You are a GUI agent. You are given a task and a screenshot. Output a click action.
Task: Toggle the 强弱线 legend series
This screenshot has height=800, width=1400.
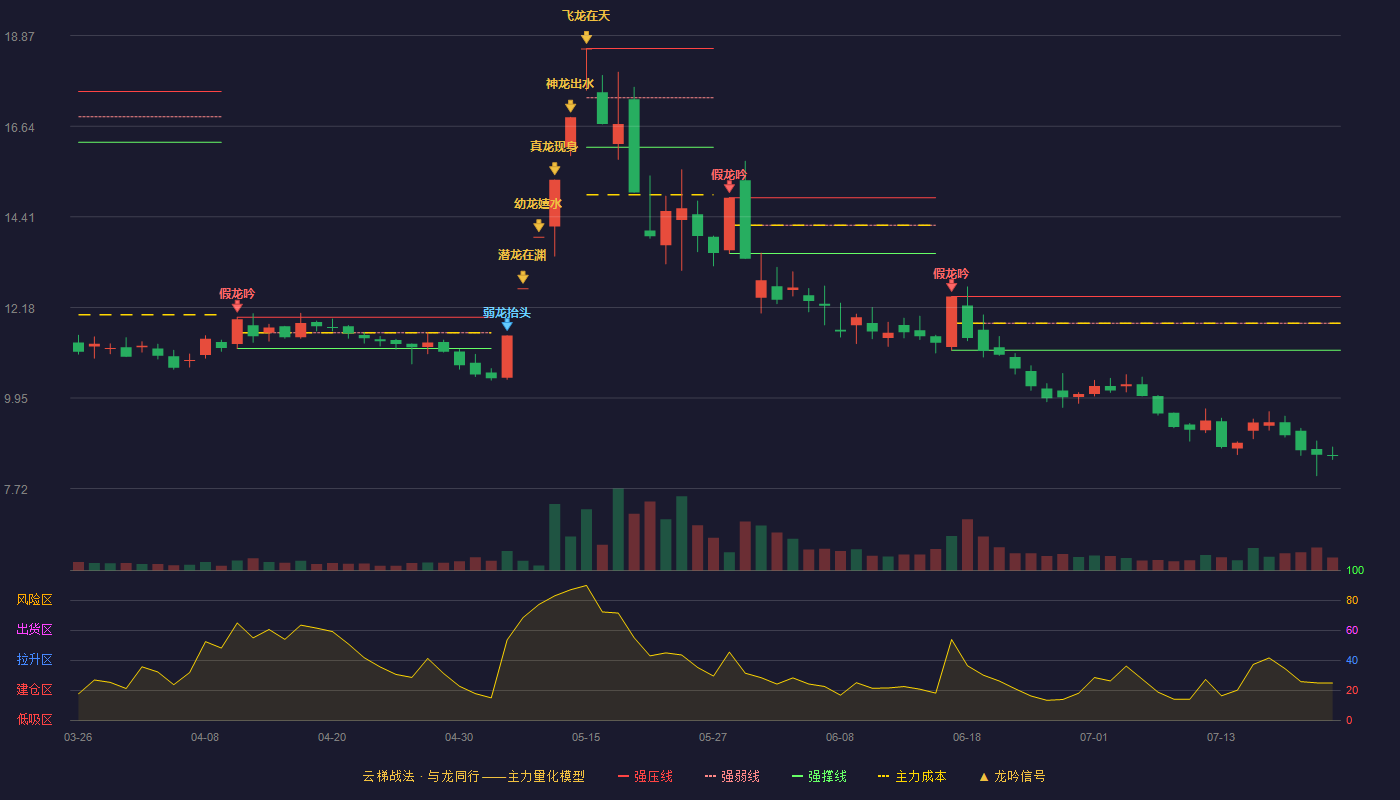tap(732, 776)
